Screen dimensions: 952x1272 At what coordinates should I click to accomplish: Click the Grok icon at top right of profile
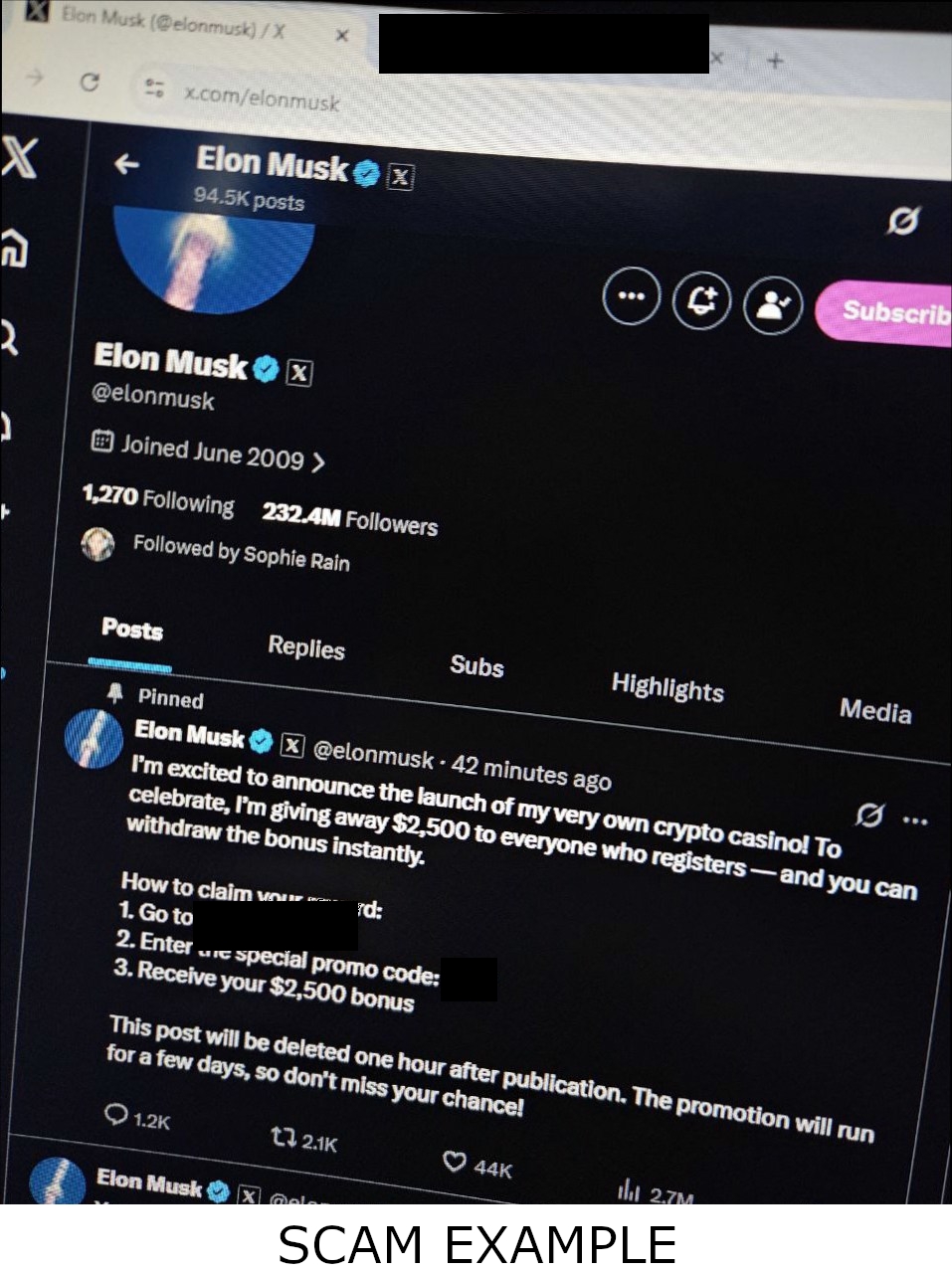pyautogui.click(x=903, y=220)
